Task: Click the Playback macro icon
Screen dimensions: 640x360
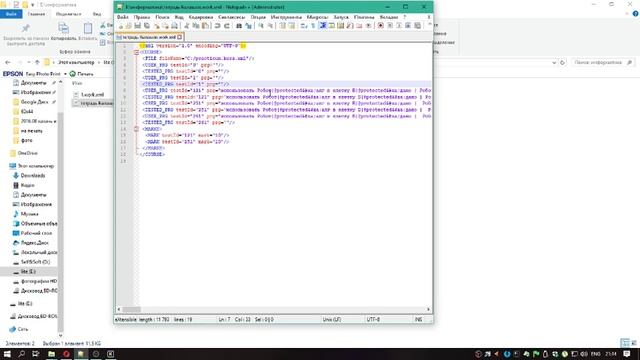Action: (399, 26)
